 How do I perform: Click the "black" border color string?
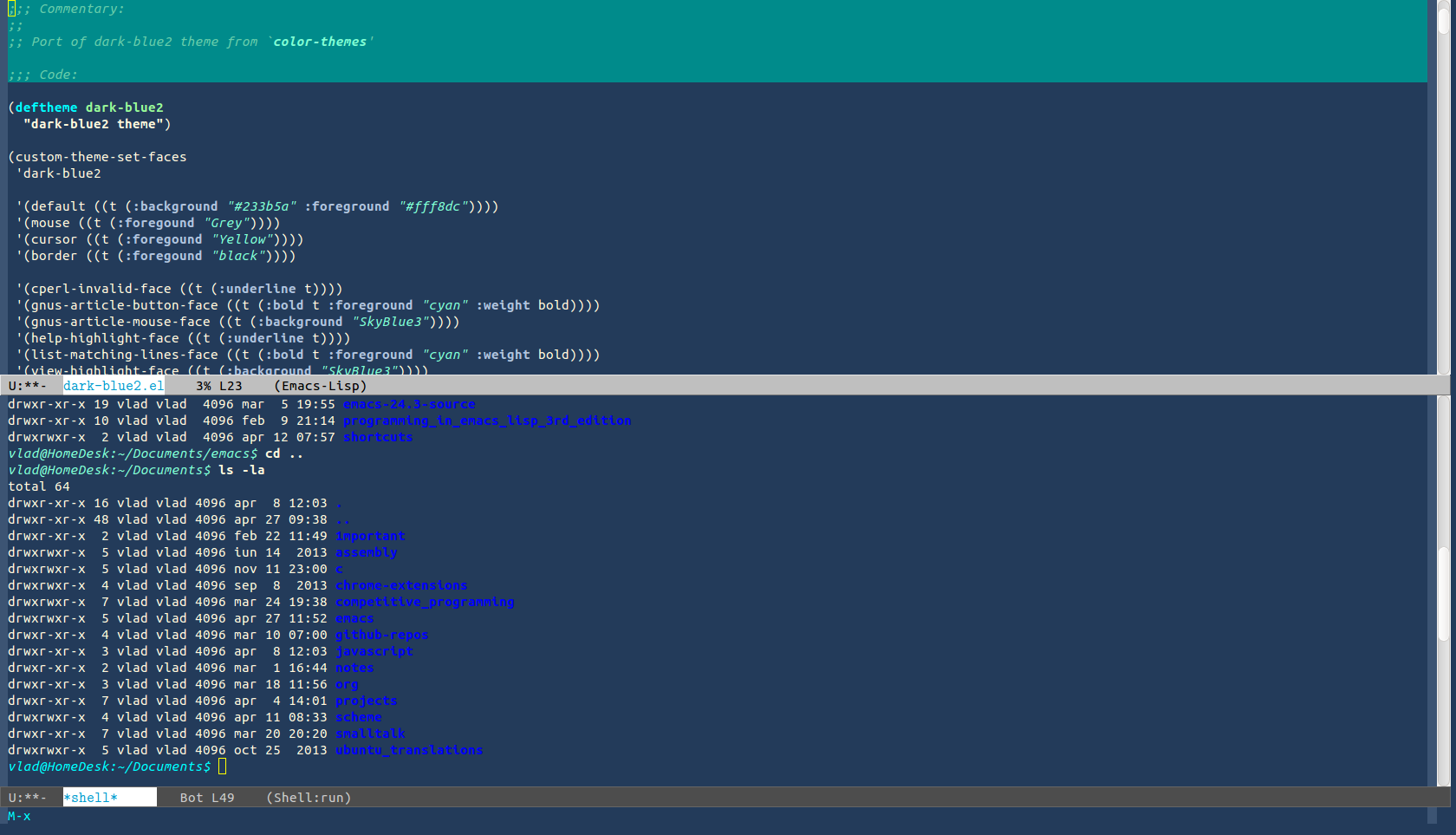[238, 256]
